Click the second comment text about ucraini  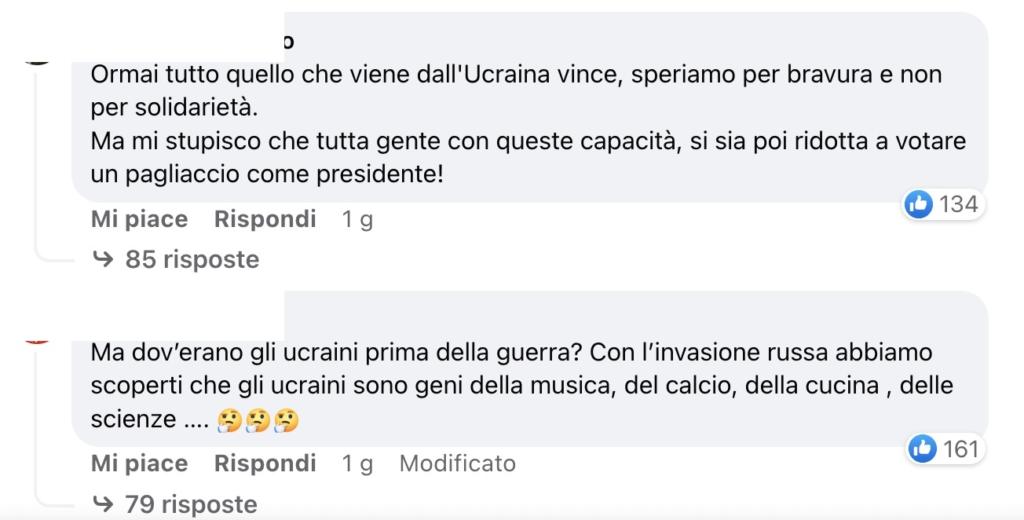[x=522, y=386]
